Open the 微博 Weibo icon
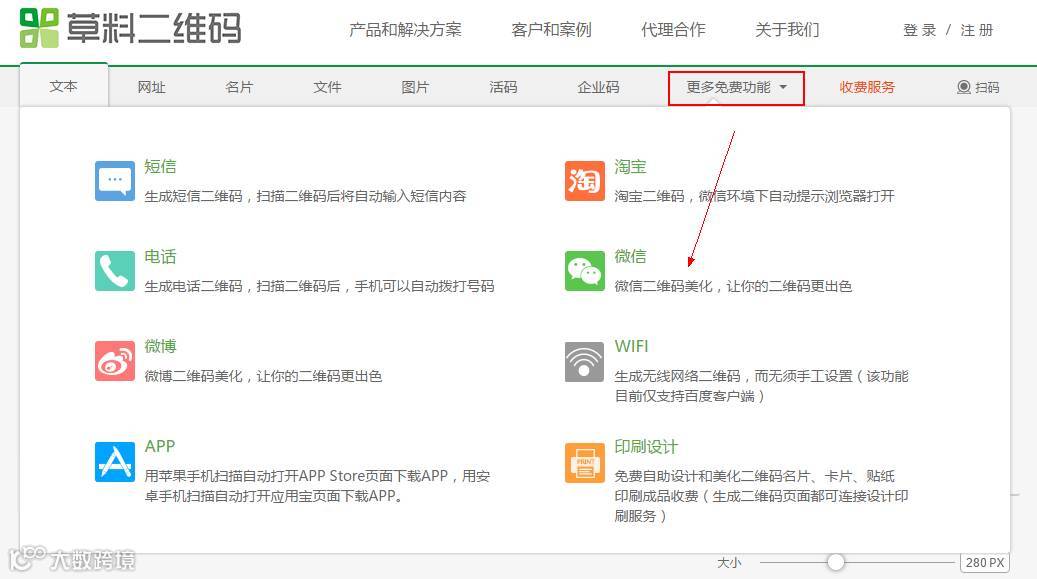Viewport: 1037px width, 579px height. point(114,361)
